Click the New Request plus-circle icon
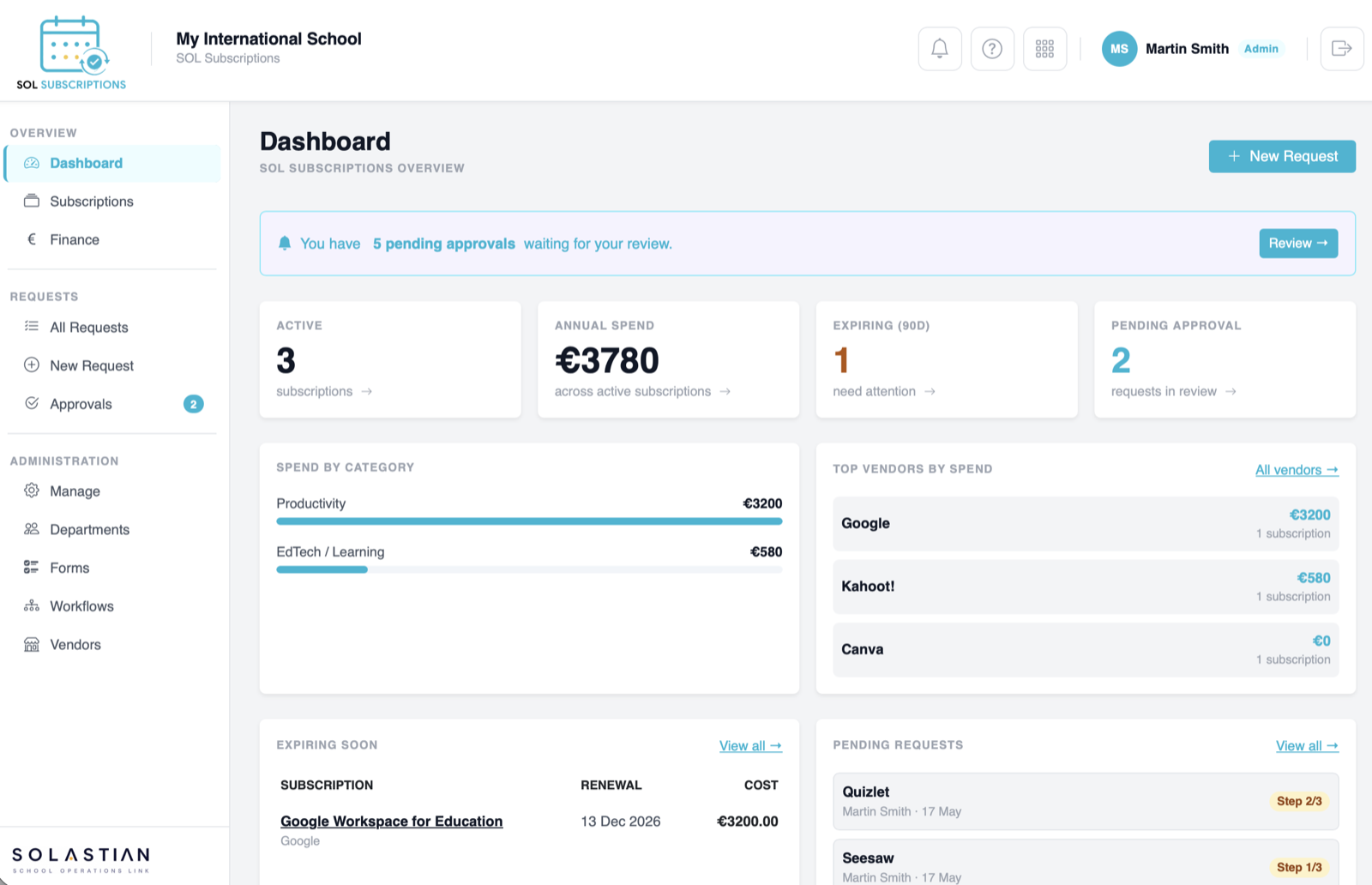The height and width of the screenshot is (885, 1372). point(32,364)
